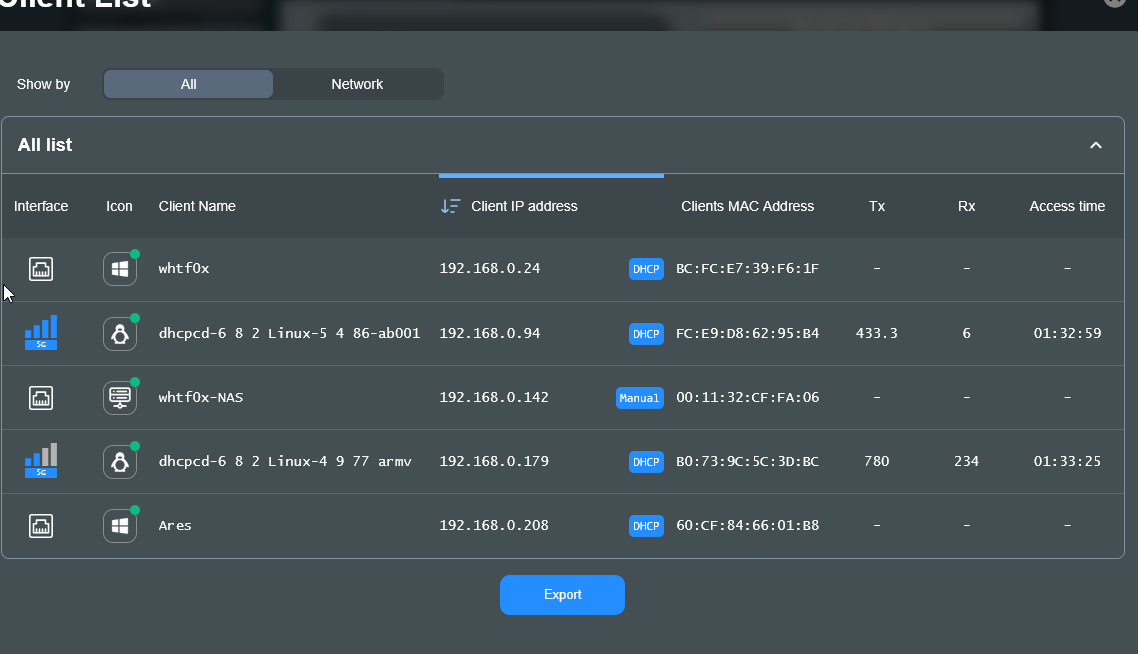Click the wired Ethernet interface icon for whtf0x
Viewport: 1138px width, 654px height.
point(41,269)
